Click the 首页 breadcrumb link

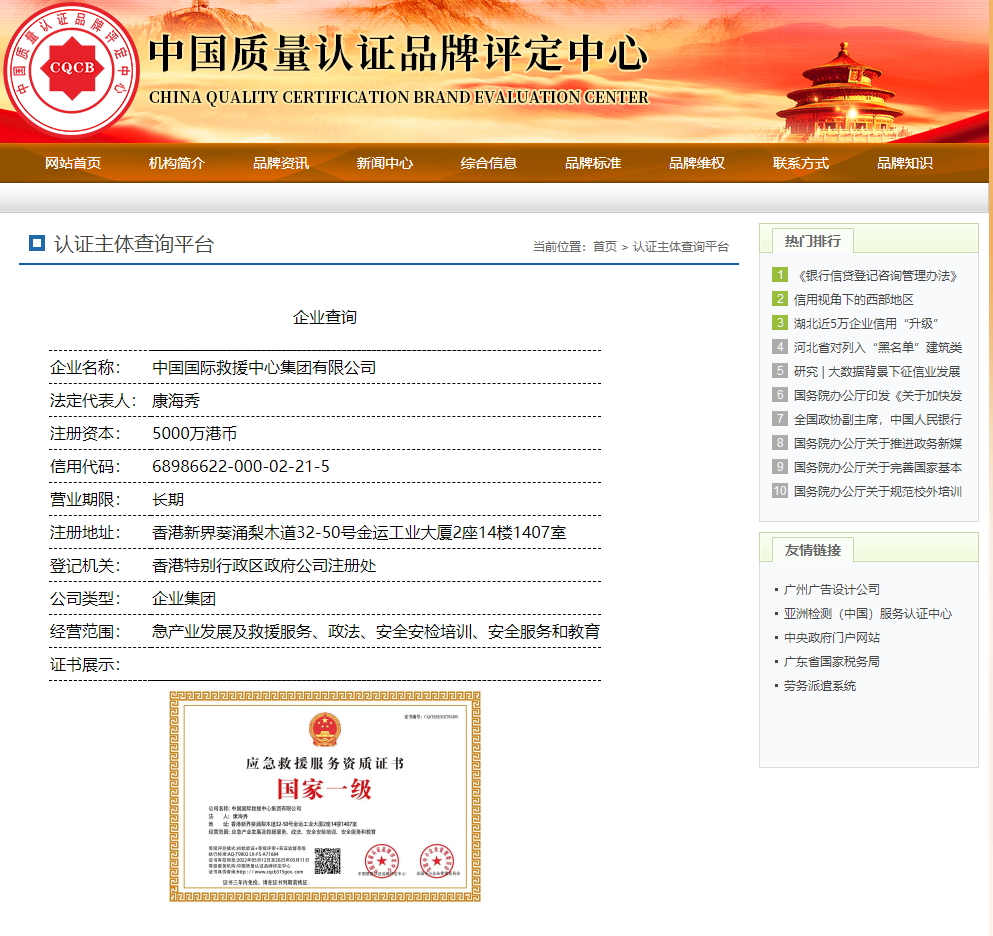click(605, 246)
